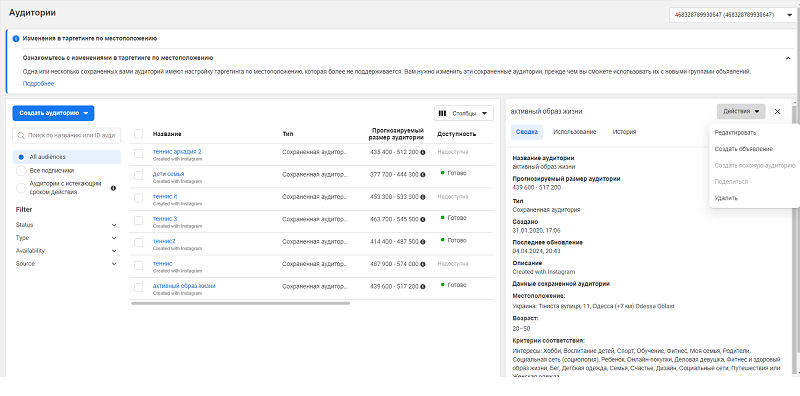Open the активный образ жизни audience link
Screen dimensions: 800x396
pos(184,286)
